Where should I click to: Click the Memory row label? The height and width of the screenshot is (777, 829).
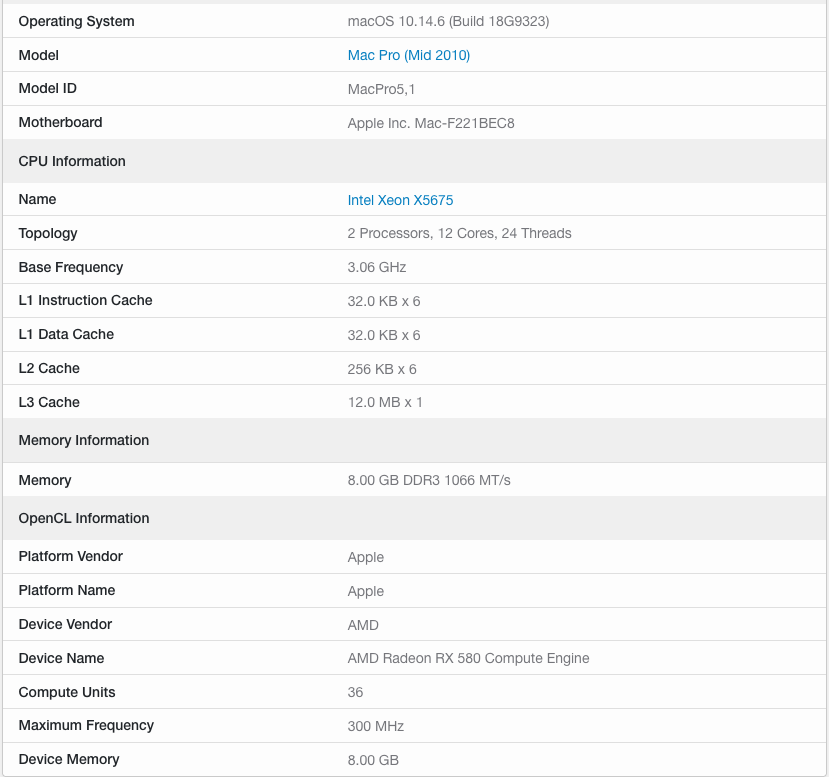click(45, 480)
